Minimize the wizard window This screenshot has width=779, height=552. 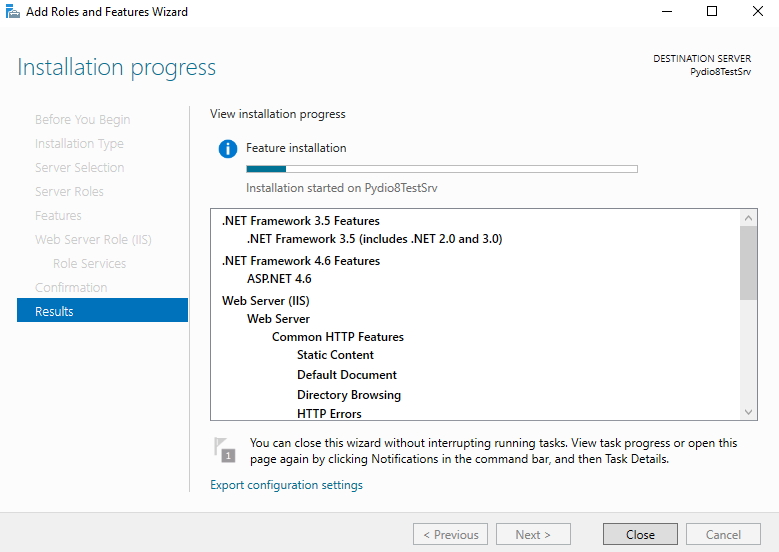[x=667, y=11]
